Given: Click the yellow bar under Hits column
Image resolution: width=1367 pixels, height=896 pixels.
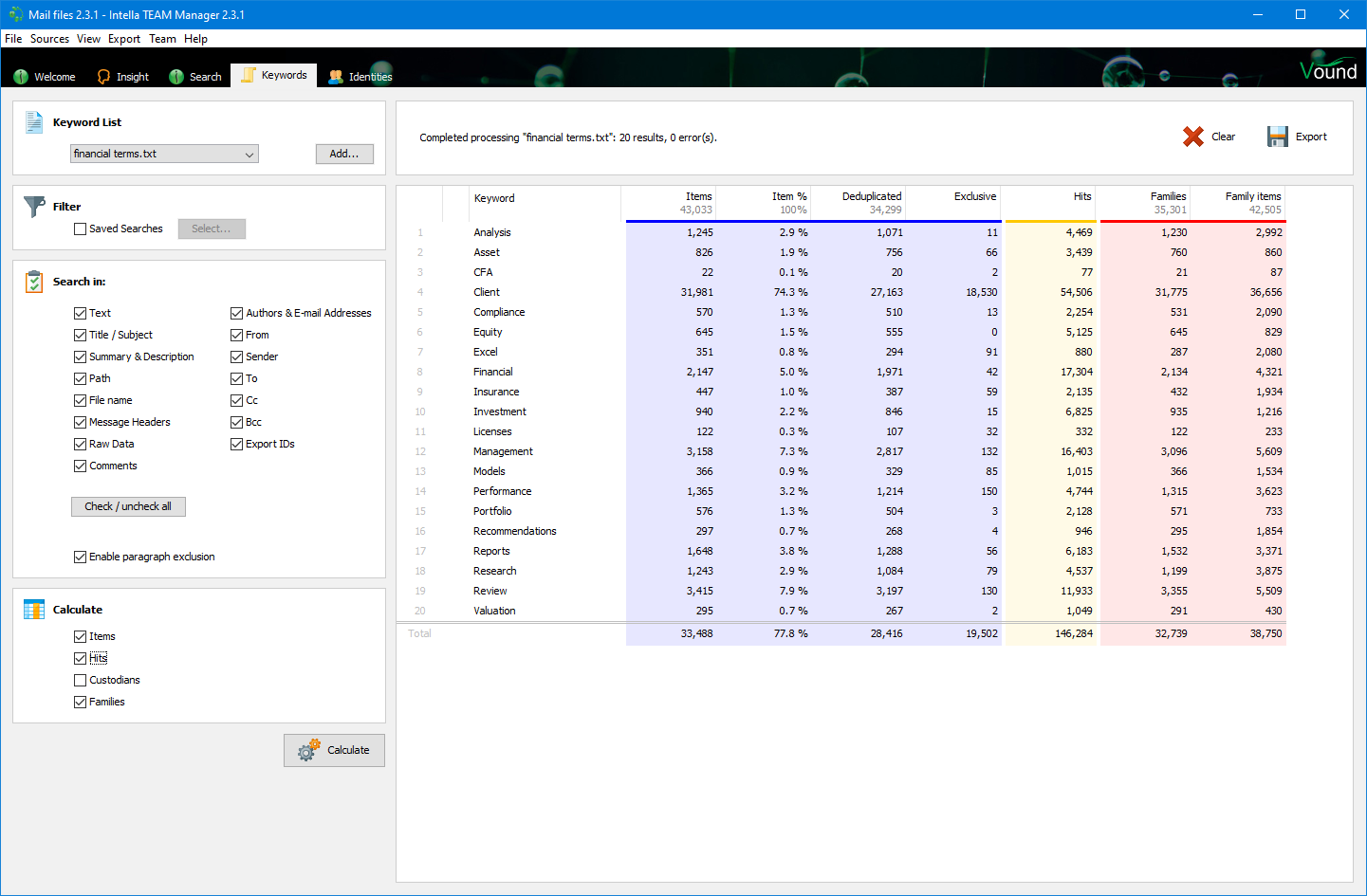Looking at the screenshot, I should (1051, 222).
